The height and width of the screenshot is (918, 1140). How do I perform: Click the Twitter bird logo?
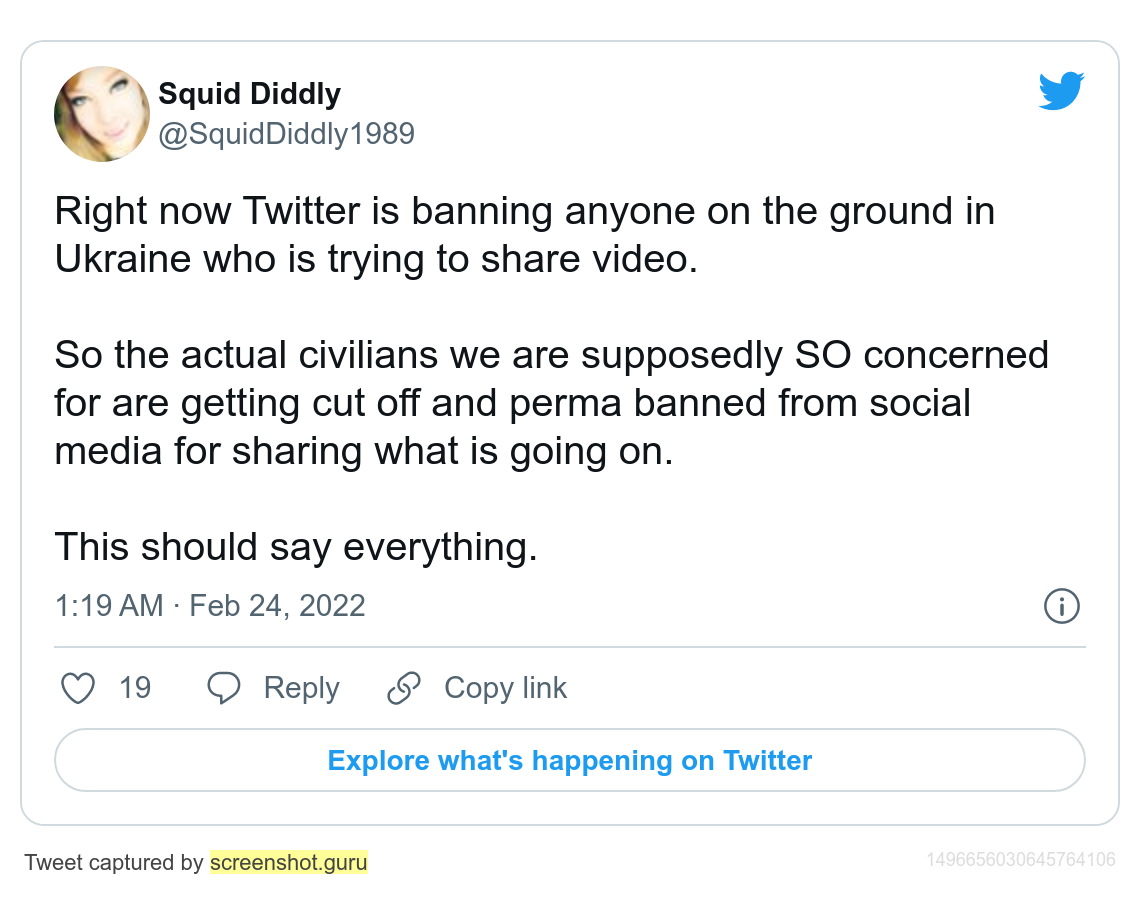click(1061, 91)
